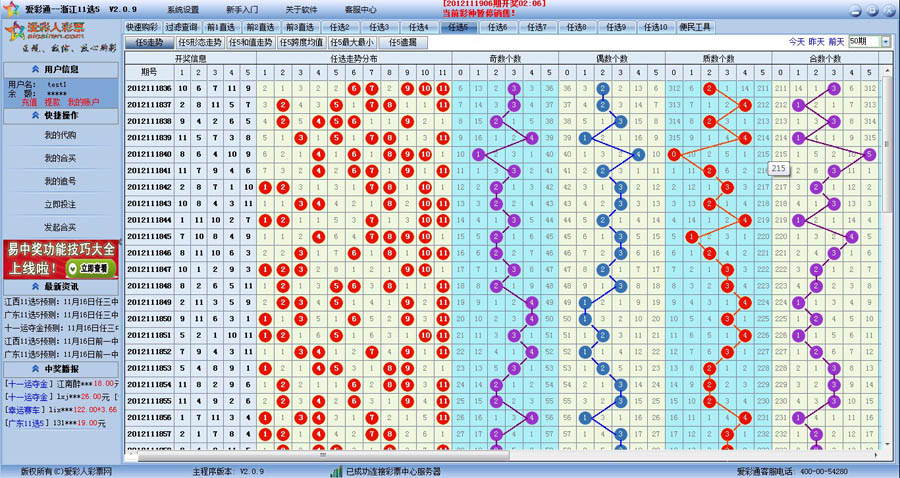Image resolution: width=900 pixels, height=478 pixels.
Task: Click period 2012111836 in the 期号 column
Action: pos(149,88)
